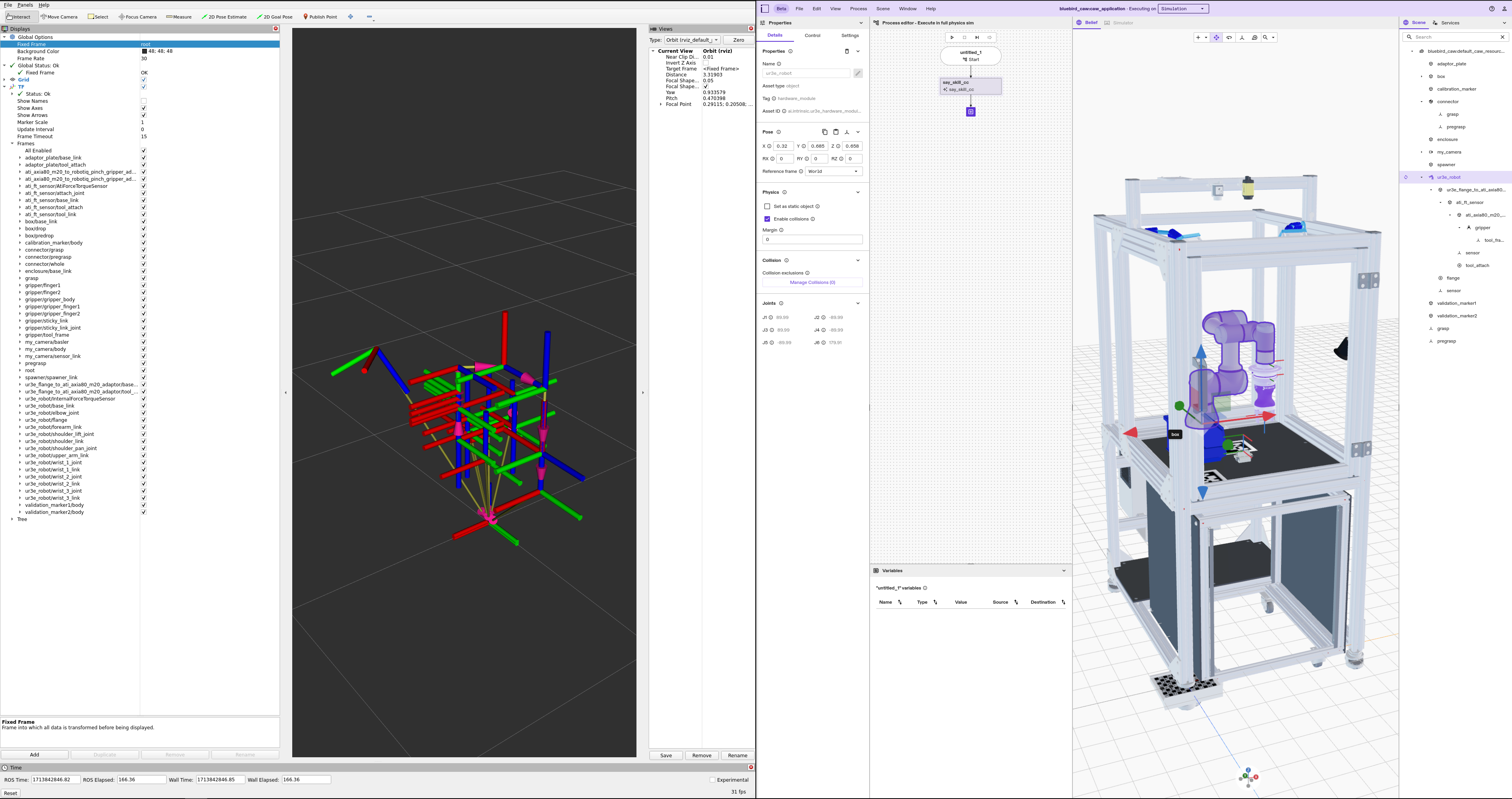The height and width of the screenshot is (799, 1512).
Task: Enable the Show Names checkbox
Action: click(x=143, y=100)
